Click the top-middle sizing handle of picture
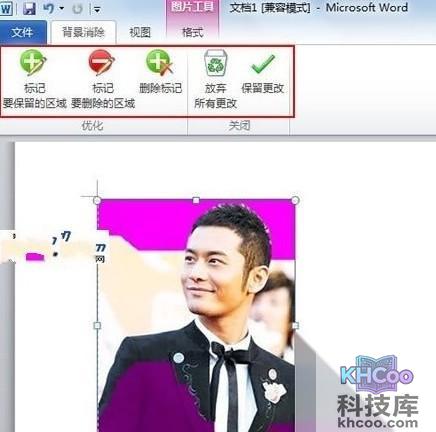 tap(196, 200)
